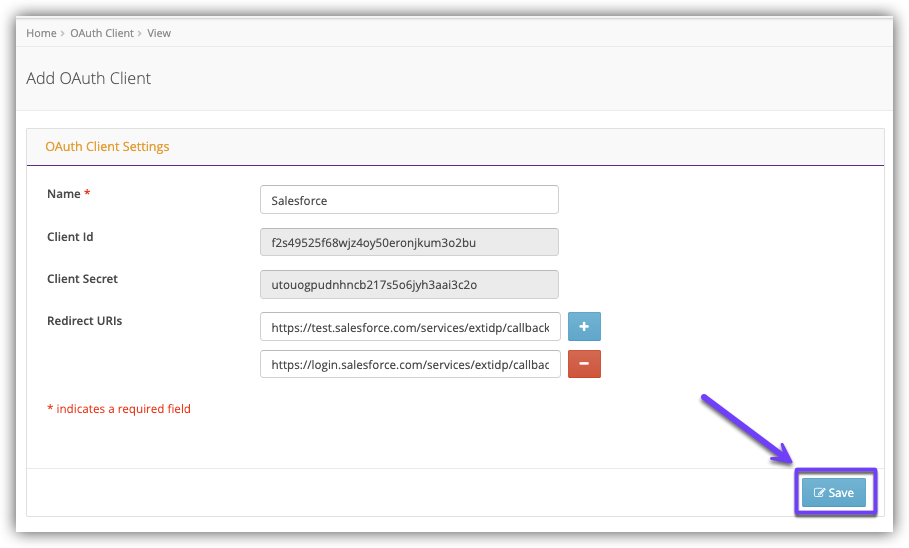The image size is (909, 548).
Task: Click the Client Secret field
Action: 408,284
